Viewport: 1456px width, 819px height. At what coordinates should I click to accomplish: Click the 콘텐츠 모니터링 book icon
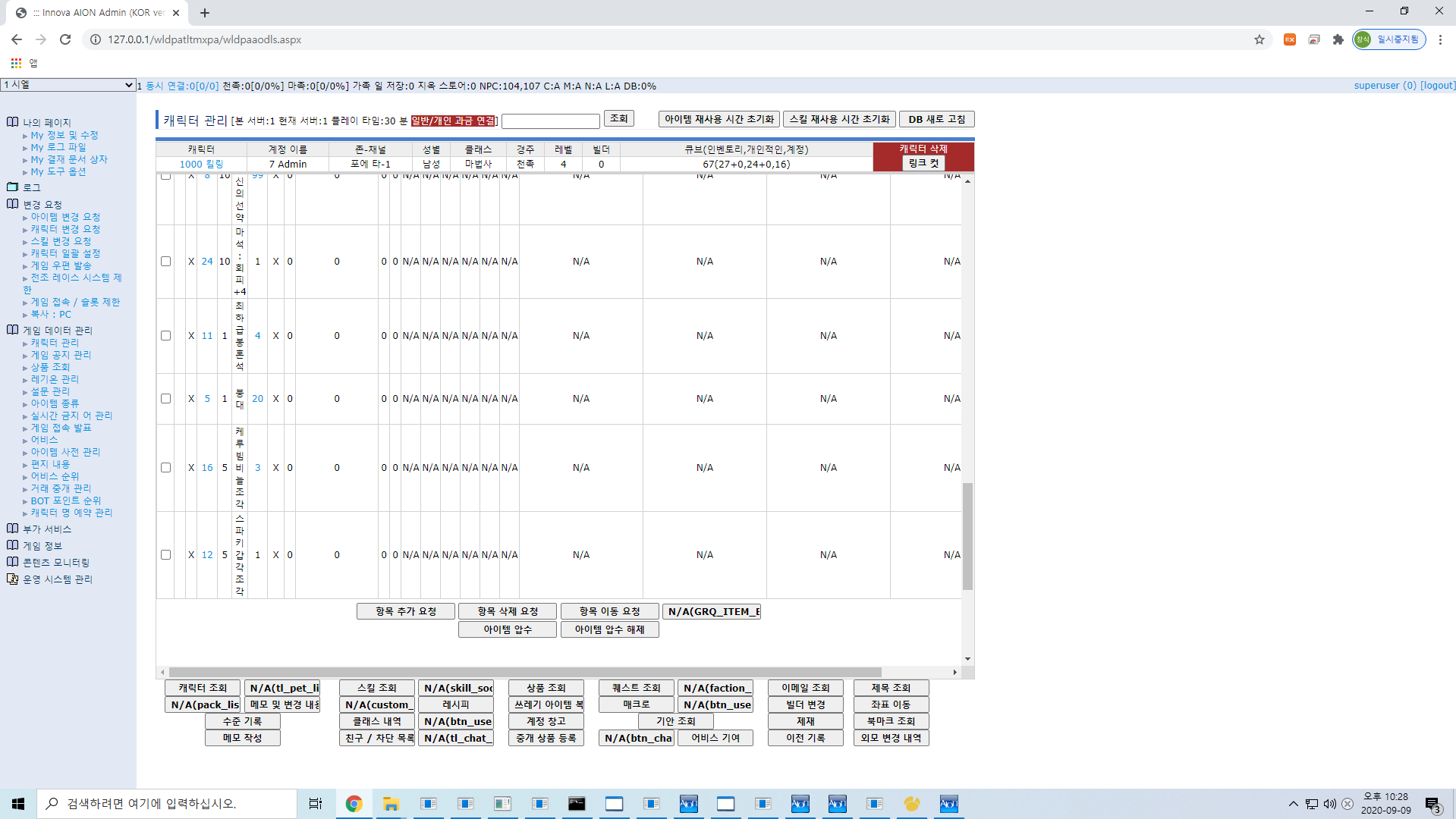[x=12, y=562]
